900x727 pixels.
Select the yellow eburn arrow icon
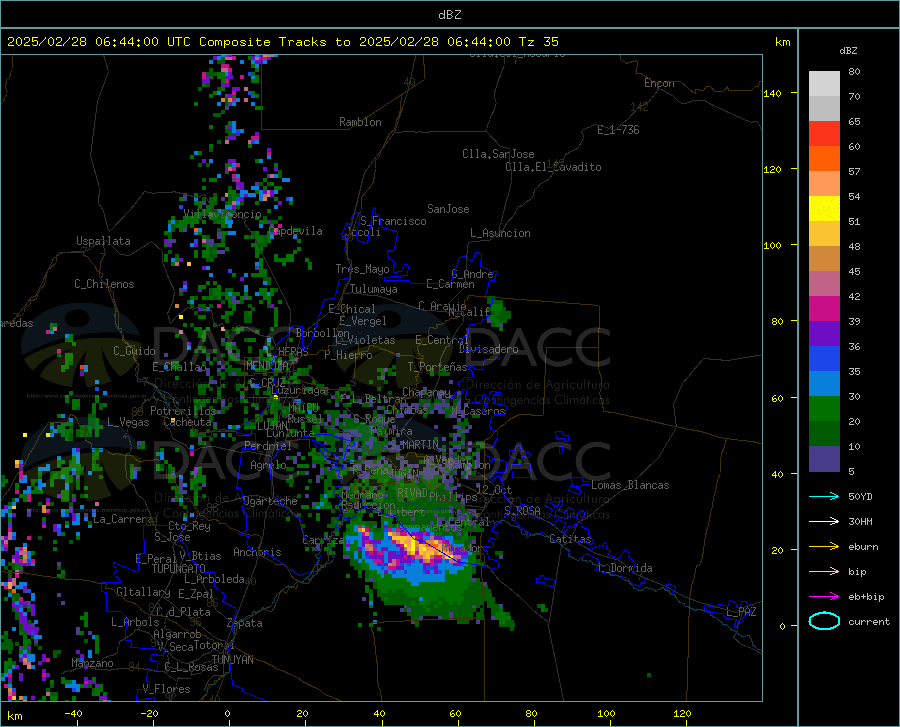[824, 546]
